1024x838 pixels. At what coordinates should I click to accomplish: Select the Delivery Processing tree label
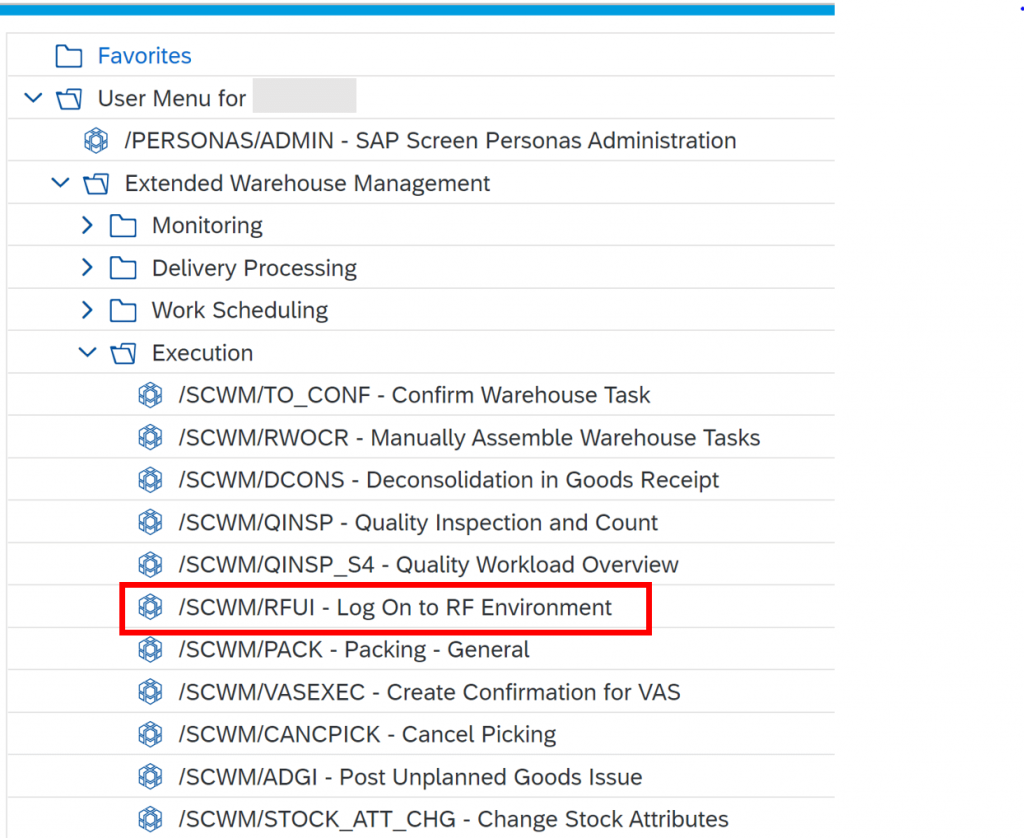tap(255, 268)
